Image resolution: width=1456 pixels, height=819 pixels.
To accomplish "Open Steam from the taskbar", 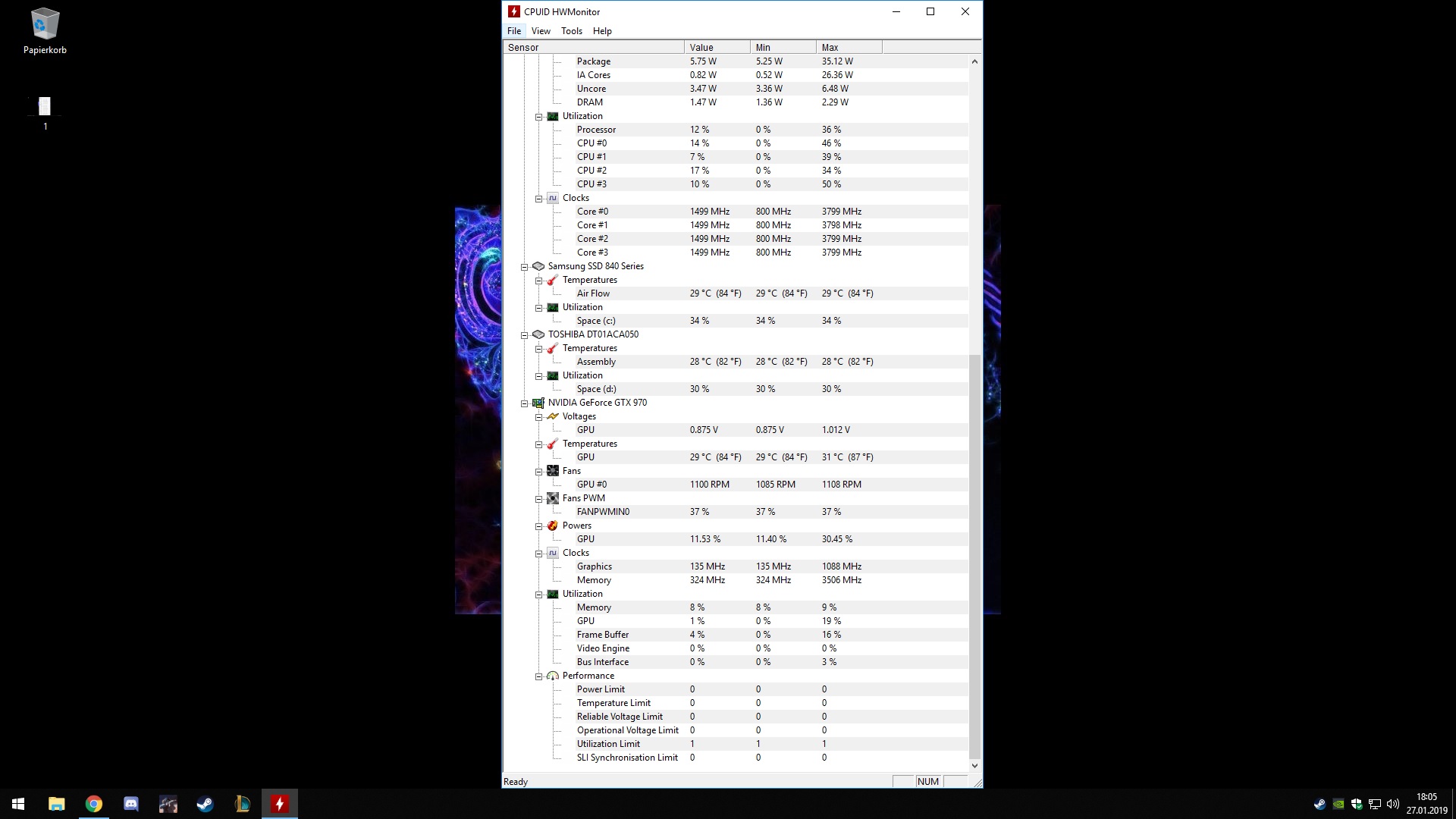I will click(206, 804).
